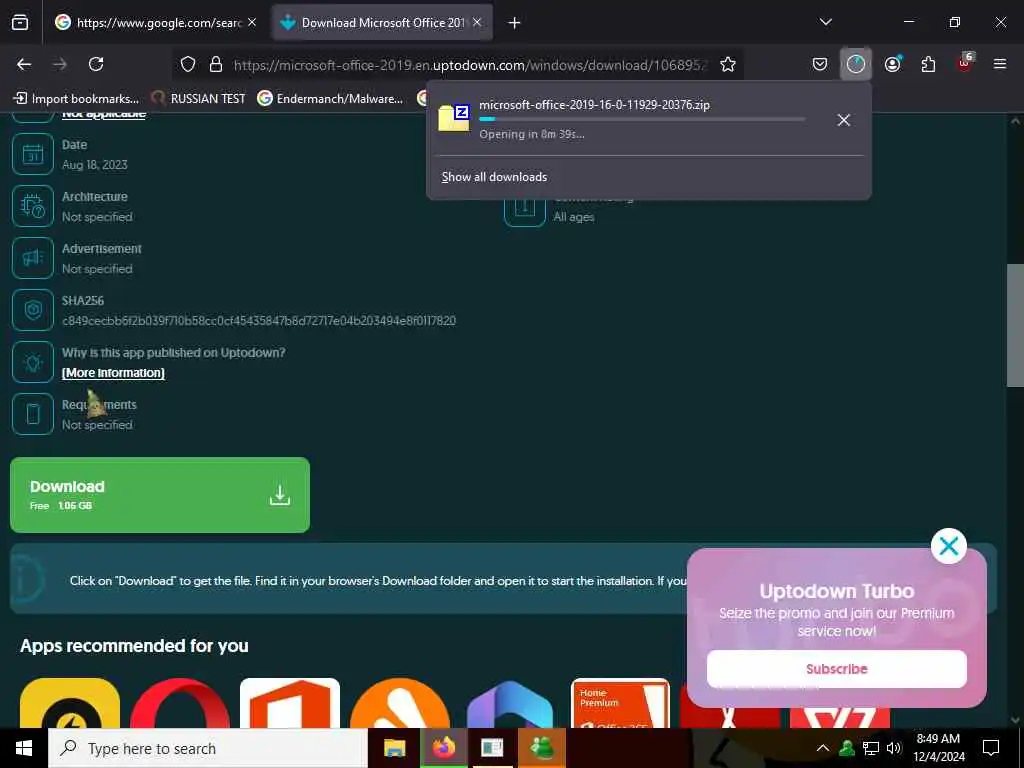Show hidden tray icons chevron
Screen dimensions: 1024x768
[x=823, y=748]
